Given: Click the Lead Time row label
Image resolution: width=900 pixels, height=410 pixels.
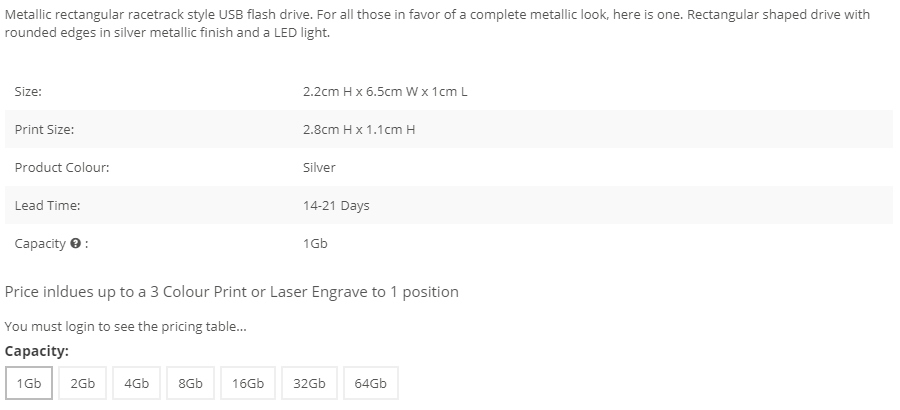Looking at the screenshot, I should [47, 206].
